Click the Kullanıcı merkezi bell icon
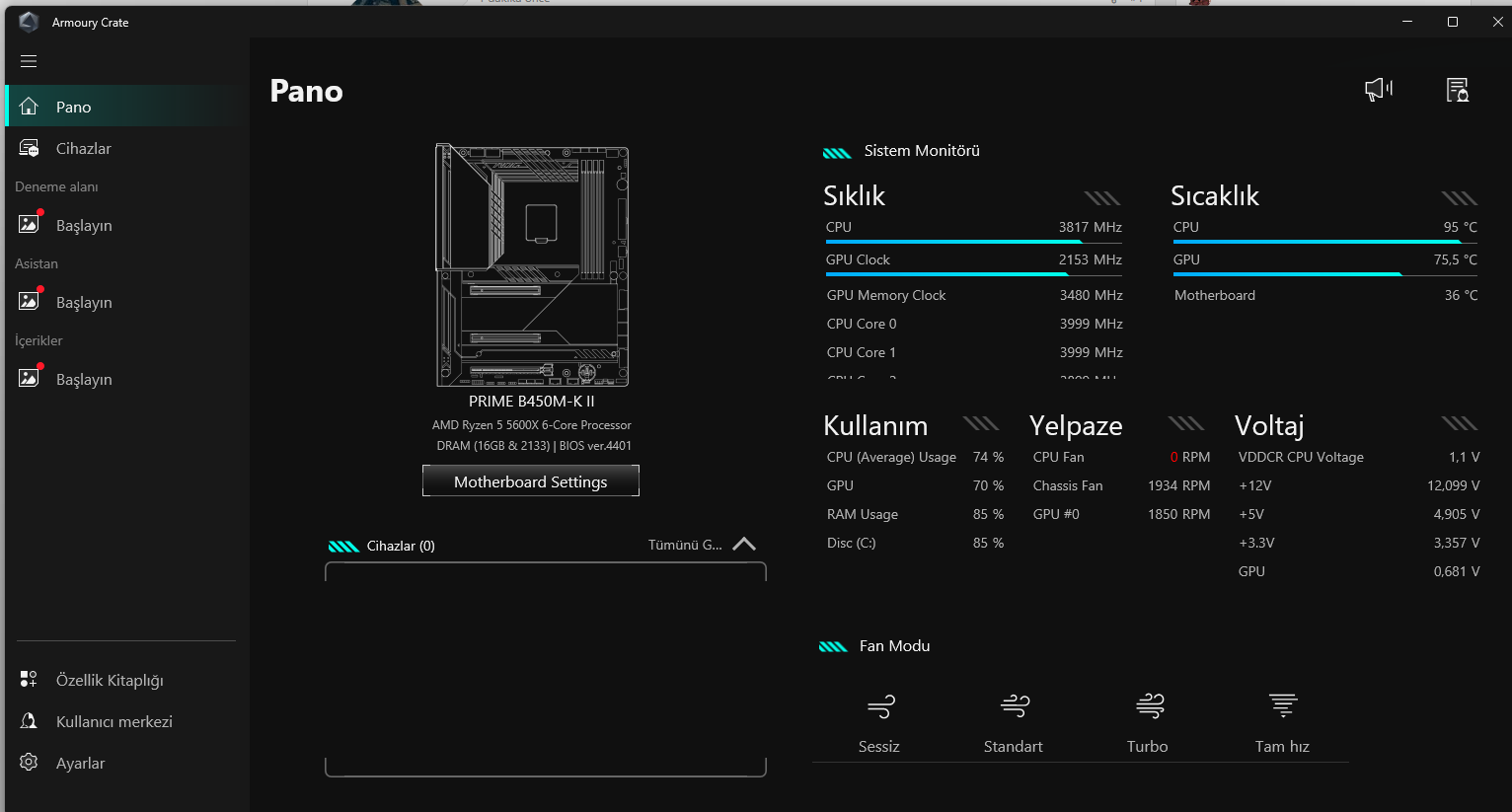 [x=29, y=721]
